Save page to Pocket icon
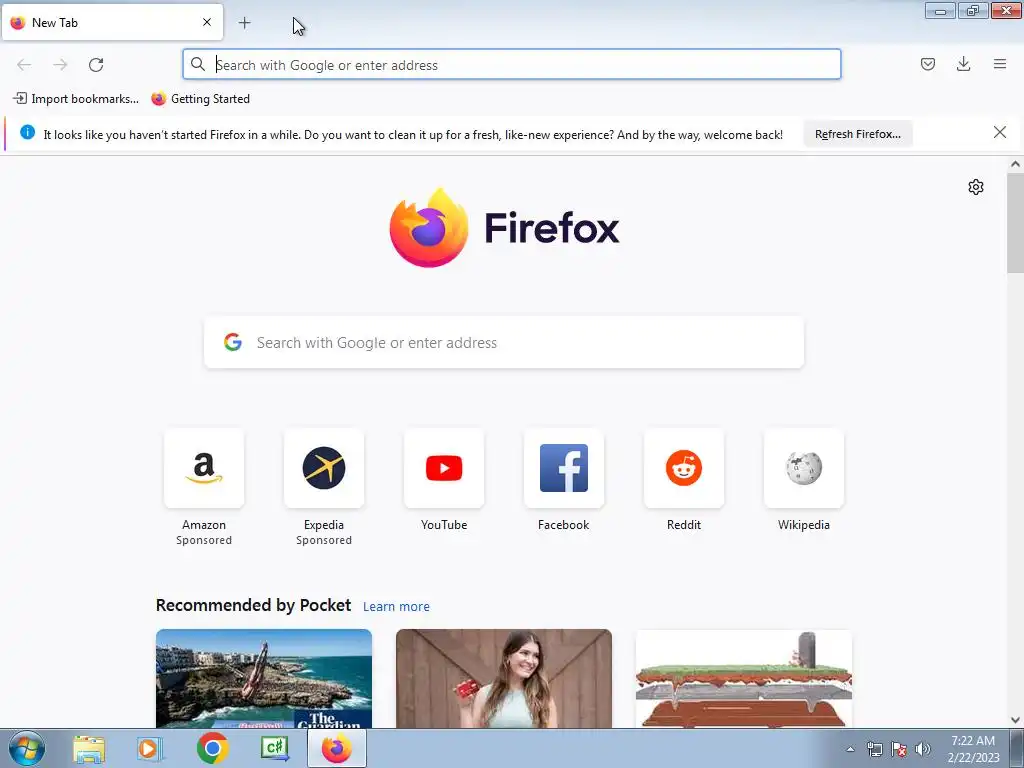 (x=928, y=64)
